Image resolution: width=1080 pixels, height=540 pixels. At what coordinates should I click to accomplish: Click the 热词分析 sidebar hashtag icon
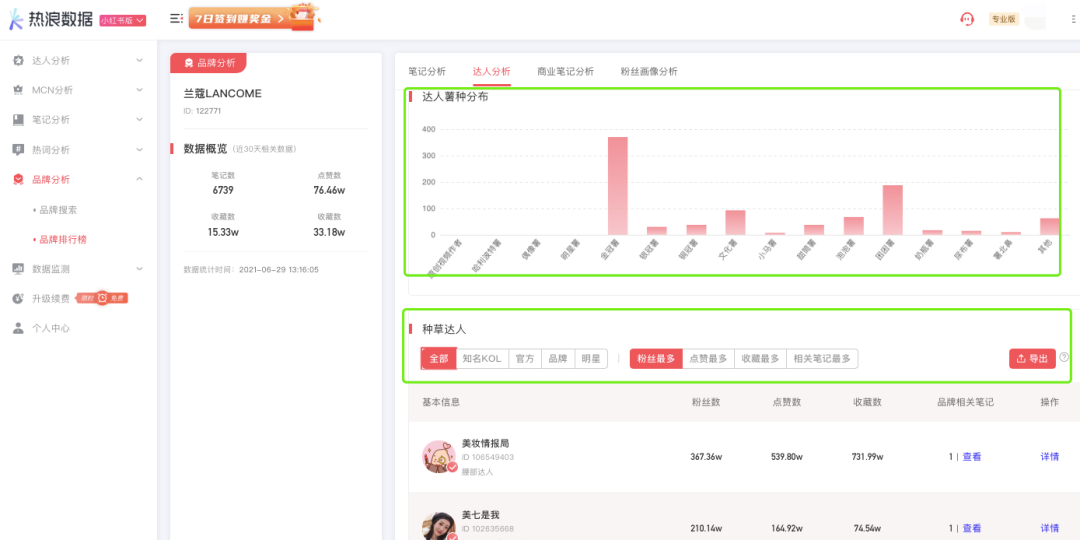19,149
